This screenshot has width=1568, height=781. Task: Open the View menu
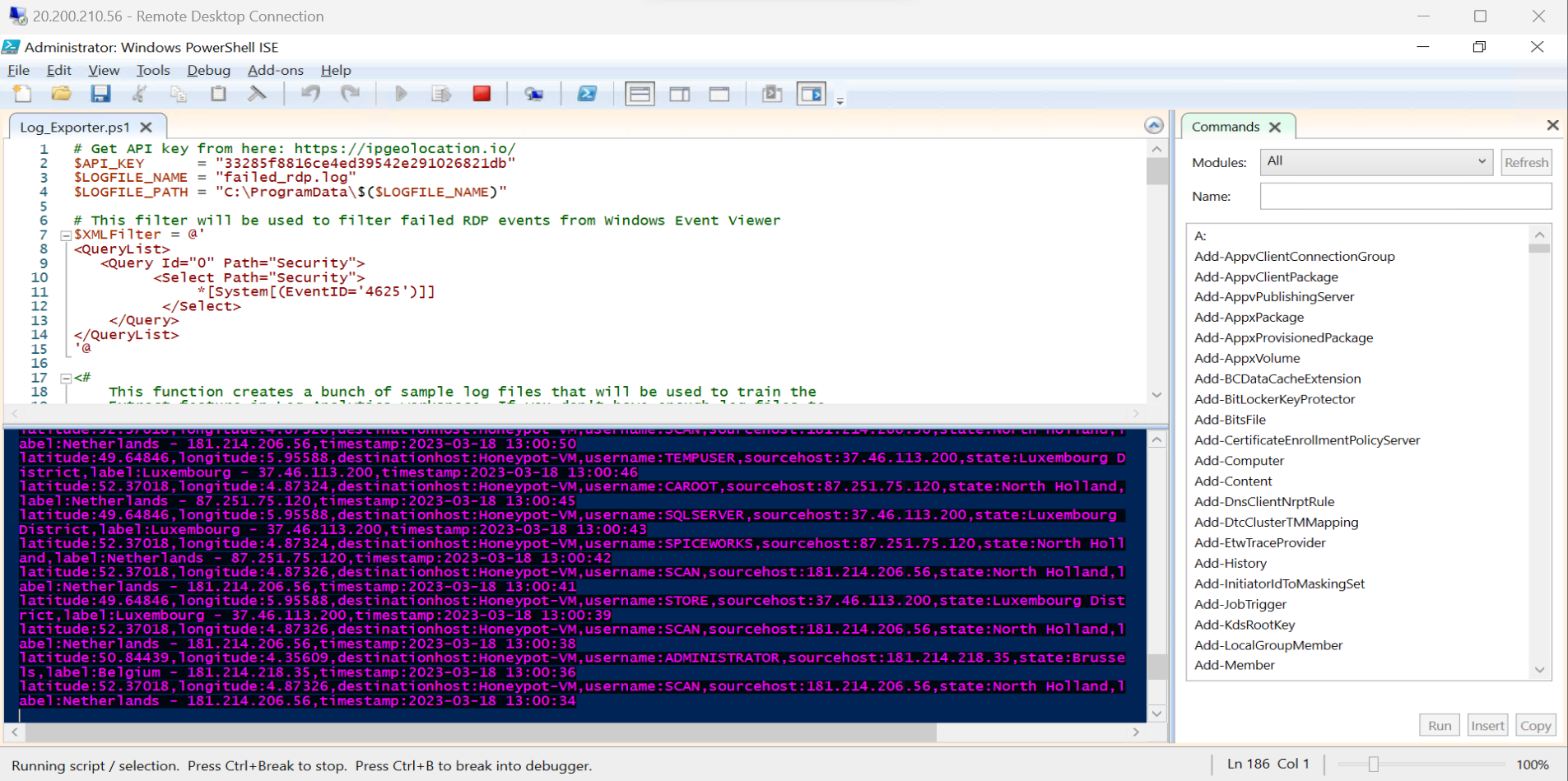[x=104, y=70]
